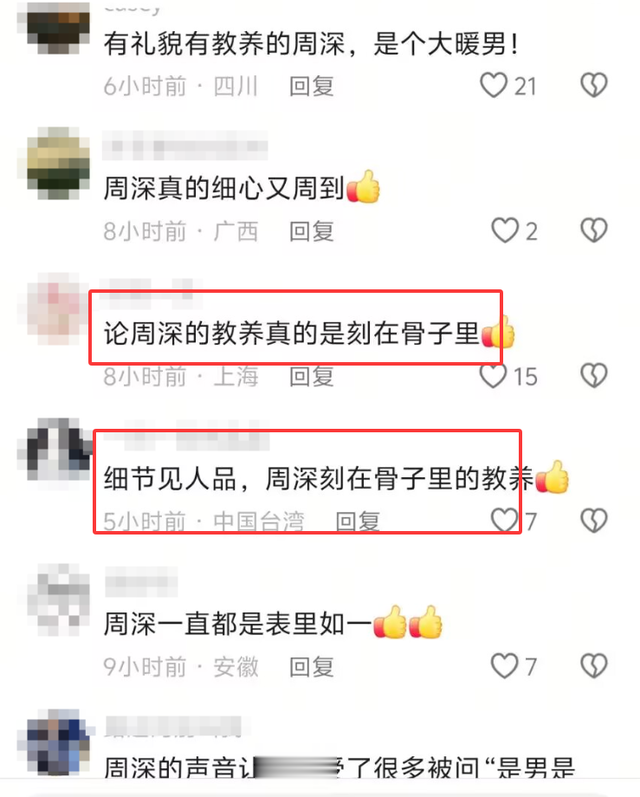Dislike the 安徽 comment with broken heart
640x797 pixels.
pos(594,666)
